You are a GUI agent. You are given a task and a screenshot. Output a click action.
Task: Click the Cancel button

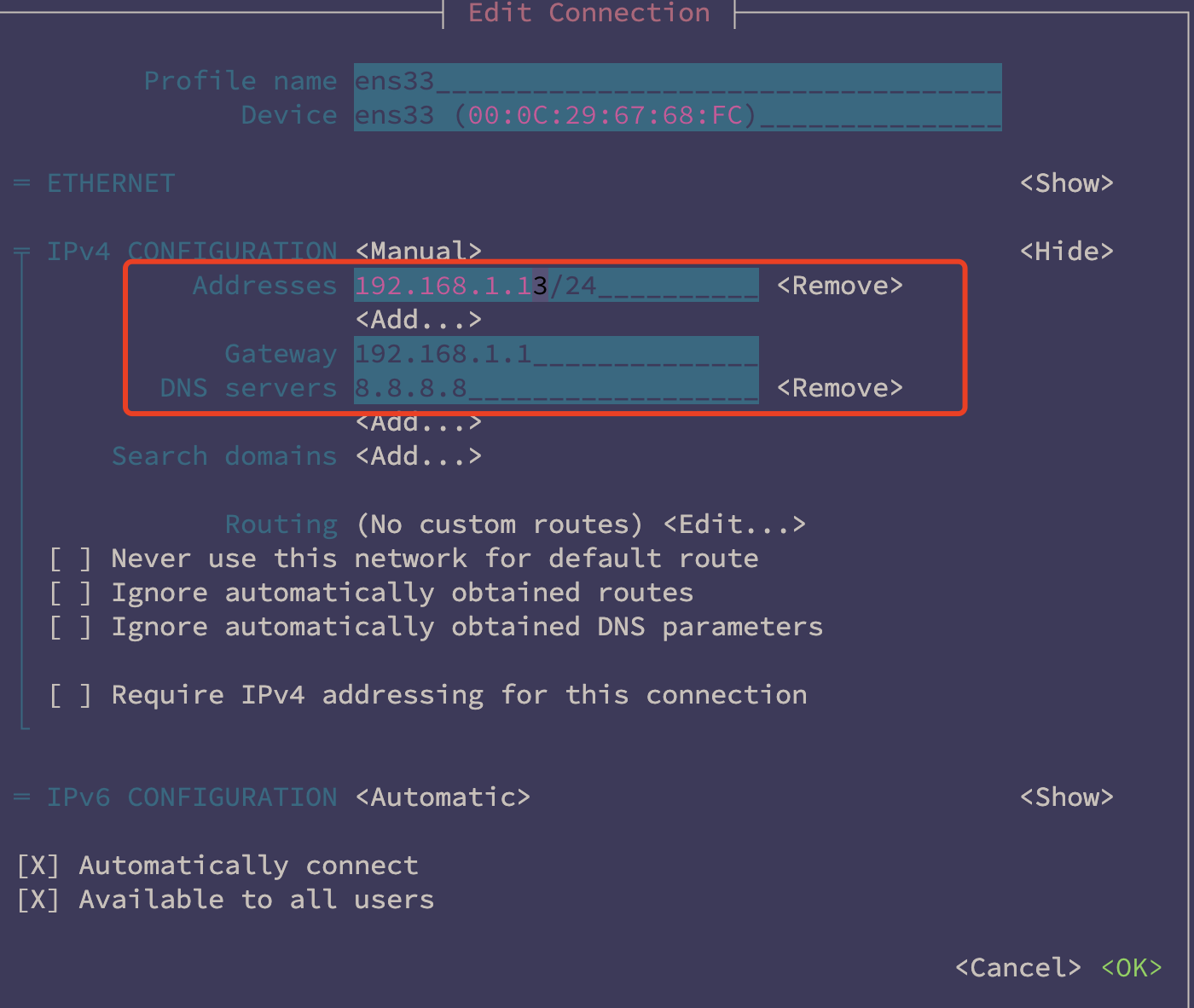(1017, 968)
